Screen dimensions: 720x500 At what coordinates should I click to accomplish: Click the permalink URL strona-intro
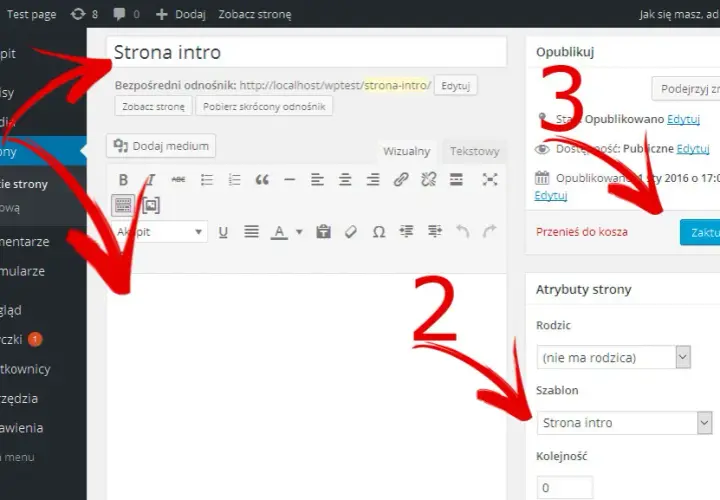[397, 85]
